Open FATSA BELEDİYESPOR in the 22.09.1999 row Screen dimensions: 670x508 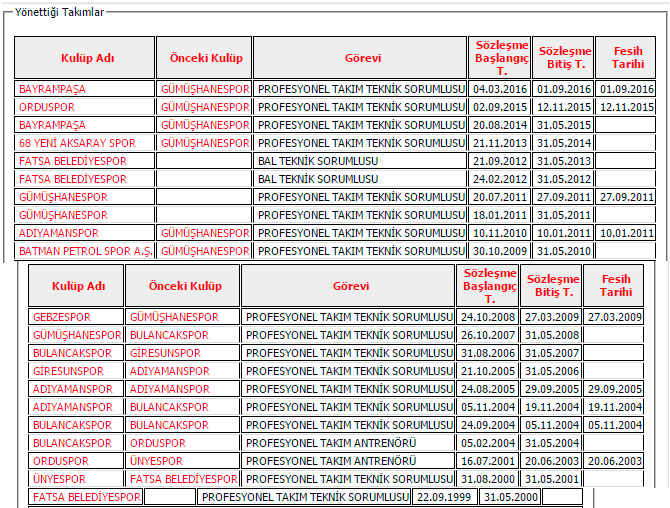(x=87, y=497)
